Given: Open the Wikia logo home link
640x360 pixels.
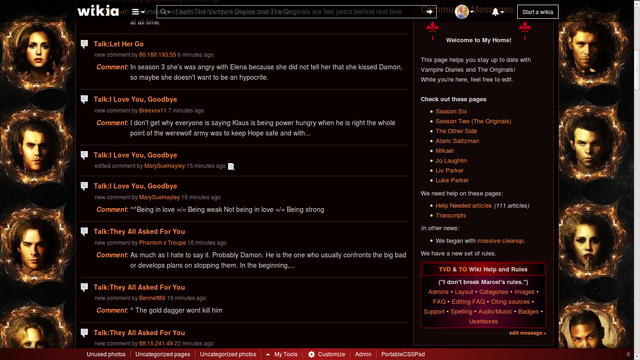Looking at the screenshot, I should click(x=98, y=11).
